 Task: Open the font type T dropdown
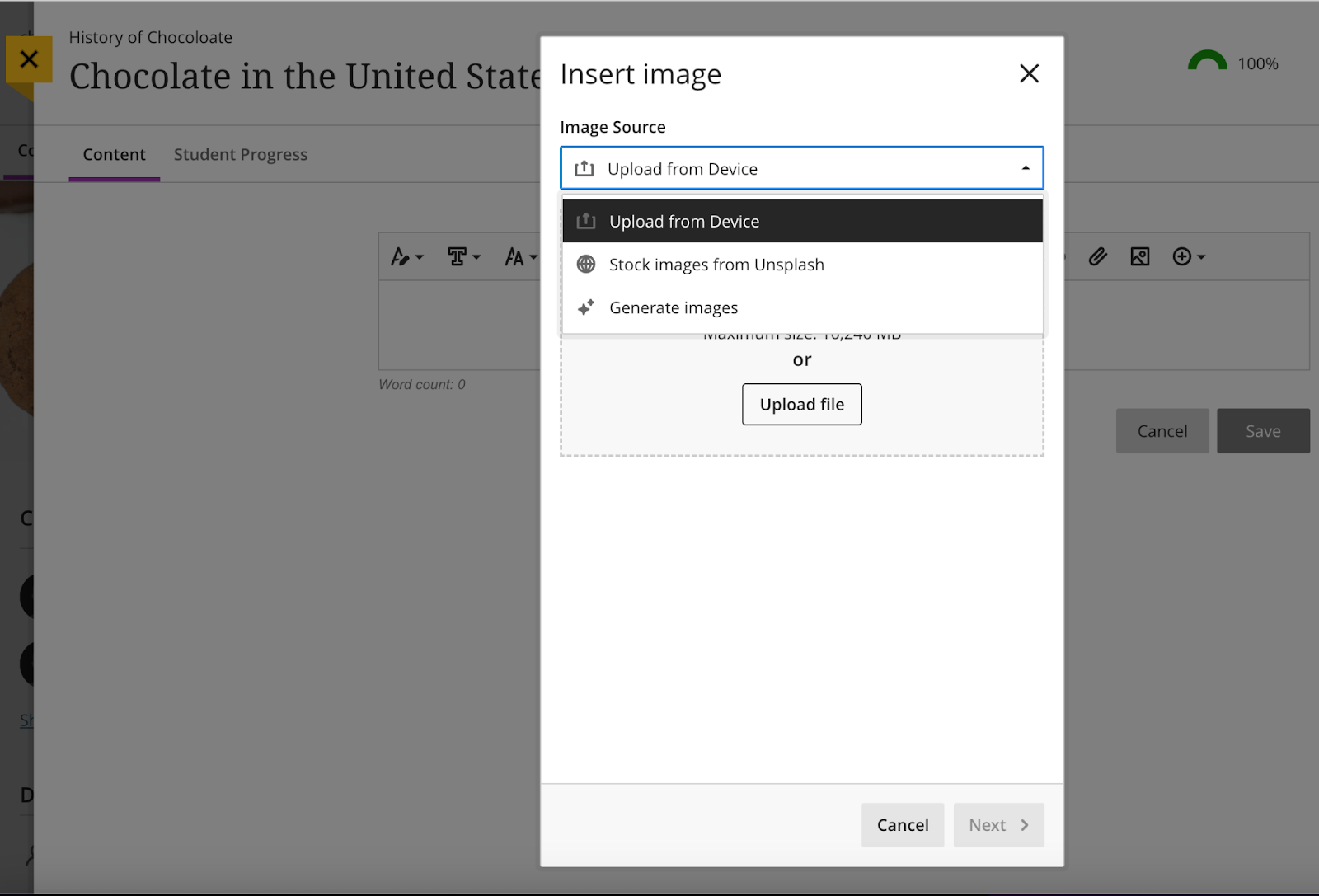pyautogui.click(x=463, y=257)
